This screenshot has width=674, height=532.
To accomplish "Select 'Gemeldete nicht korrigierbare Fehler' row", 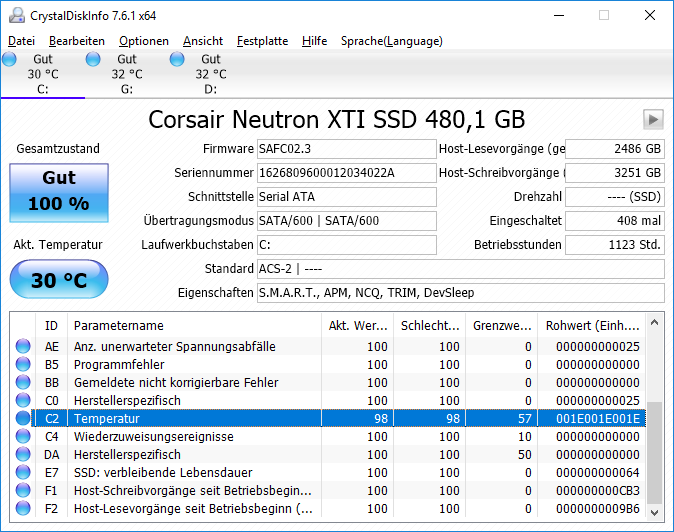I will [330, 382].
